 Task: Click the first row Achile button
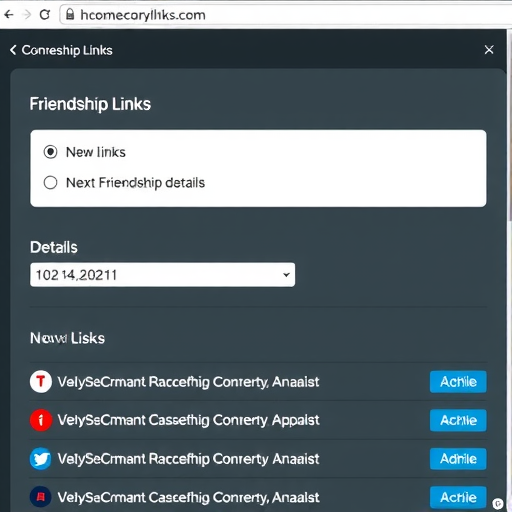pos(458,382)
